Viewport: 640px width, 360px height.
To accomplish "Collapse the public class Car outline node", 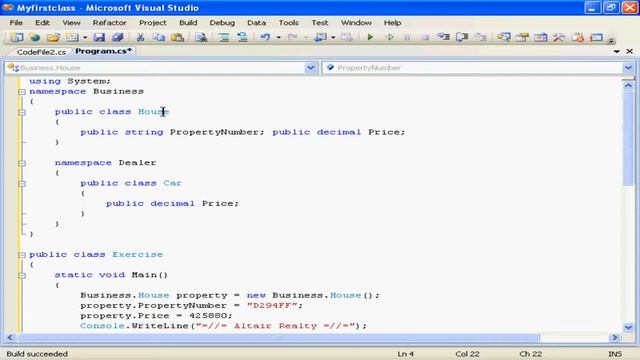I will click(x=22, y=184).
